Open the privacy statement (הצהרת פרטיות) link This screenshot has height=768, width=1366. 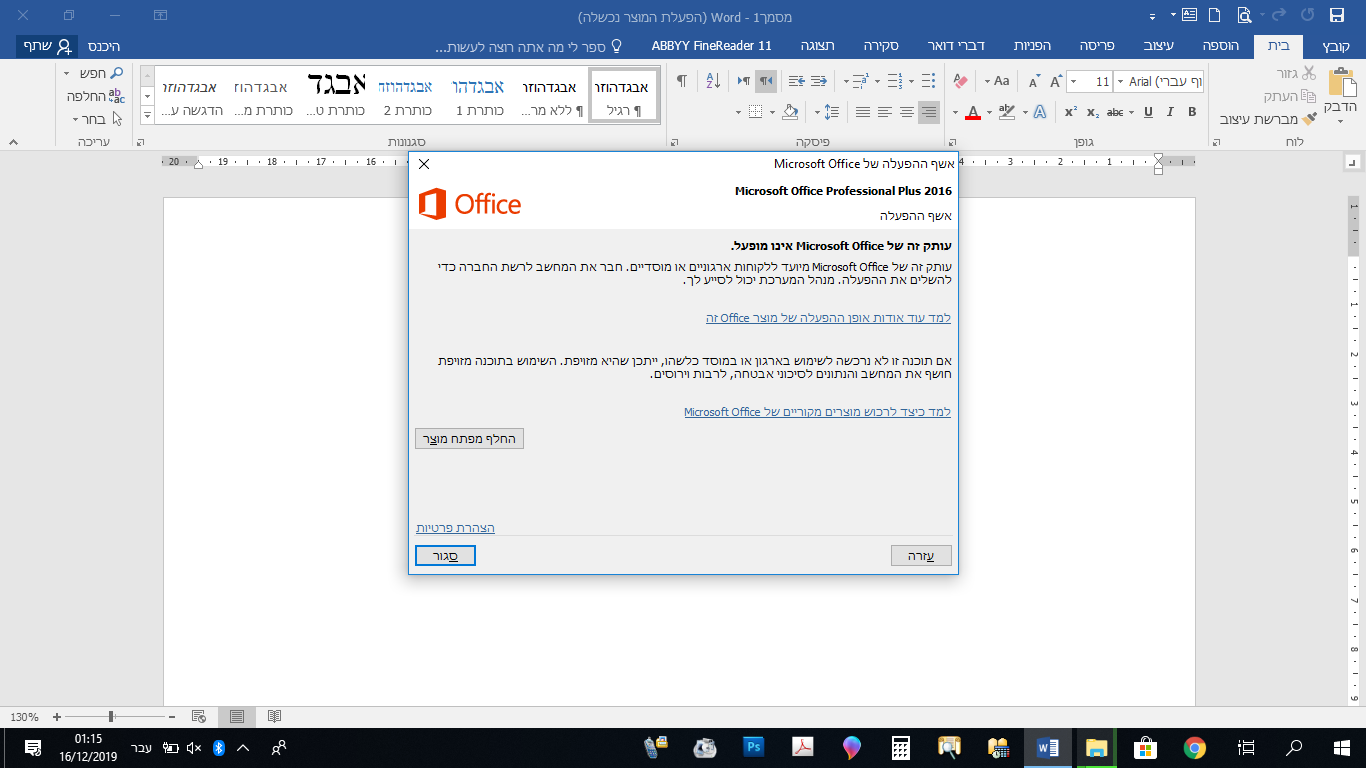tap(455, 528)
